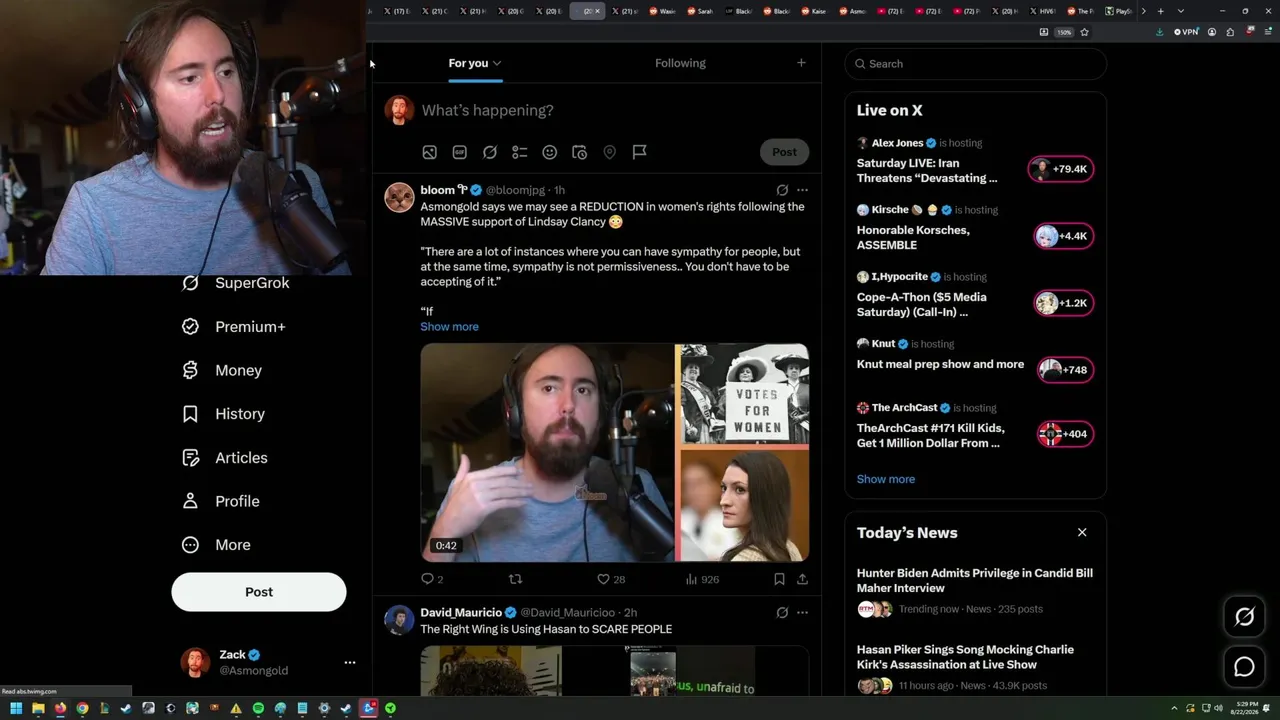
Task: Open the browser VPN button
Action: [x=1186, y=32]
